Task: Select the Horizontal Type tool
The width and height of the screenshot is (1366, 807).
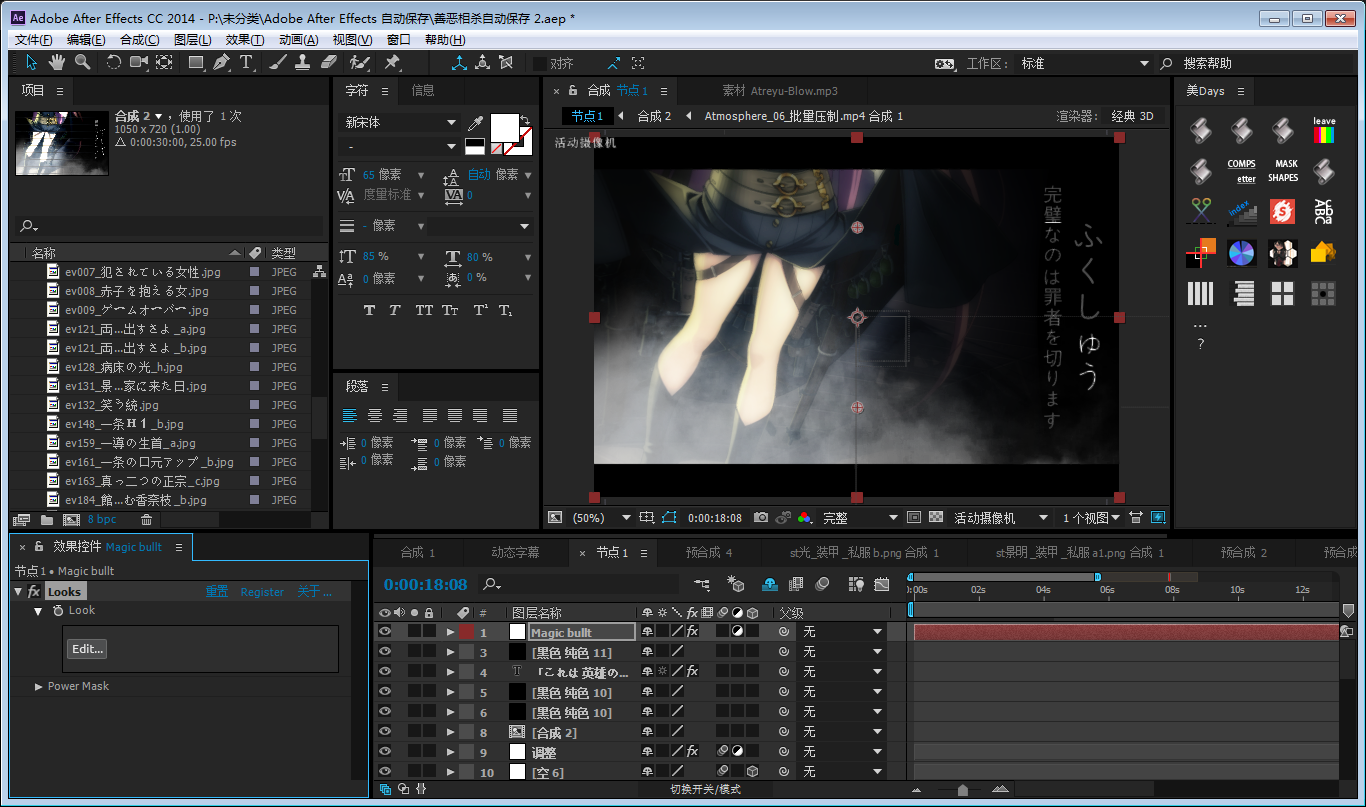Action: 246,62
